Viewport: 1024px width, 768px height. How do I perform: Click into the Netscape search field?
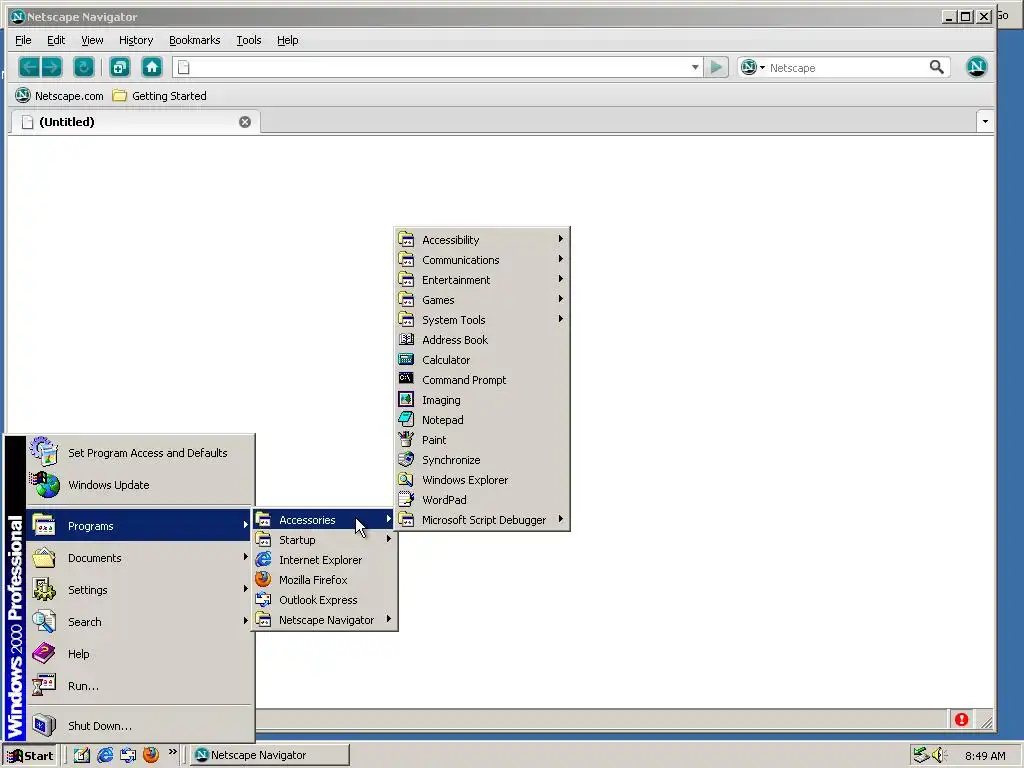[846, 67]
